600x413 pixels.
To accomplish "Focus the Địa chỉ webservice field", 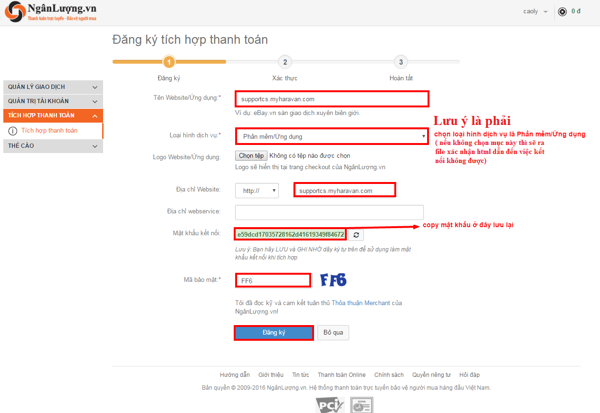I will point(329,212).
